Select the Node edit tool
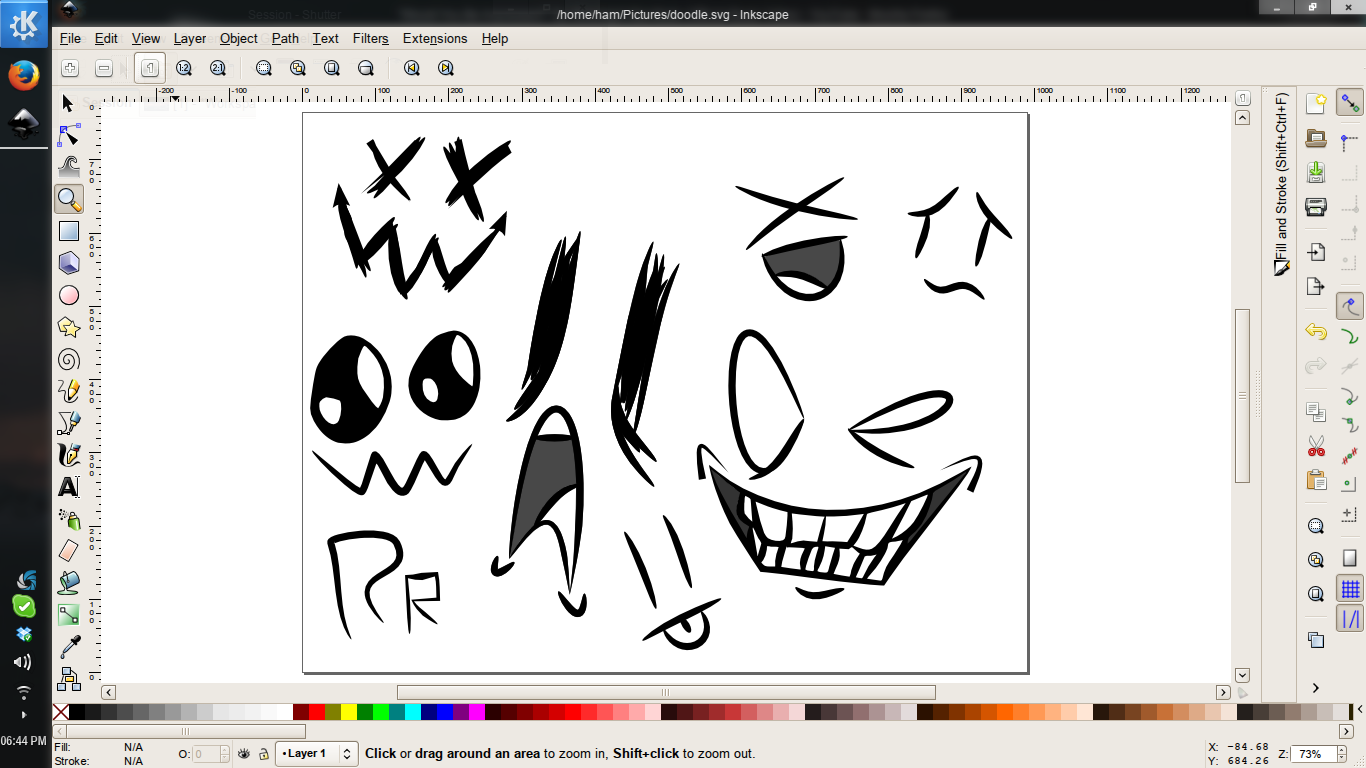Viewport: 1366px width, 768px height. 68,135
